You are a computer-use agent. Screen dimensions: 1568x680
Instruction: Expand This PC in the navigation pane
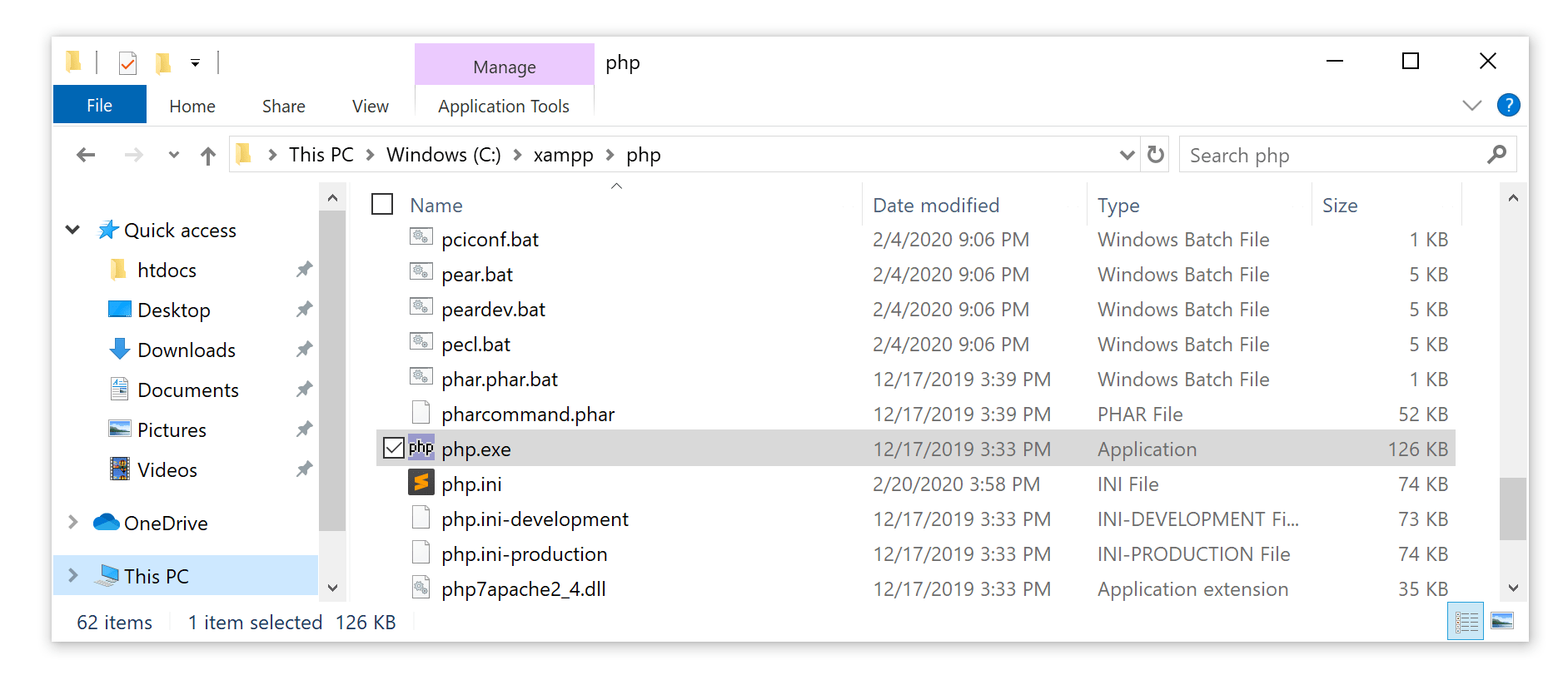tap(72, 575)
